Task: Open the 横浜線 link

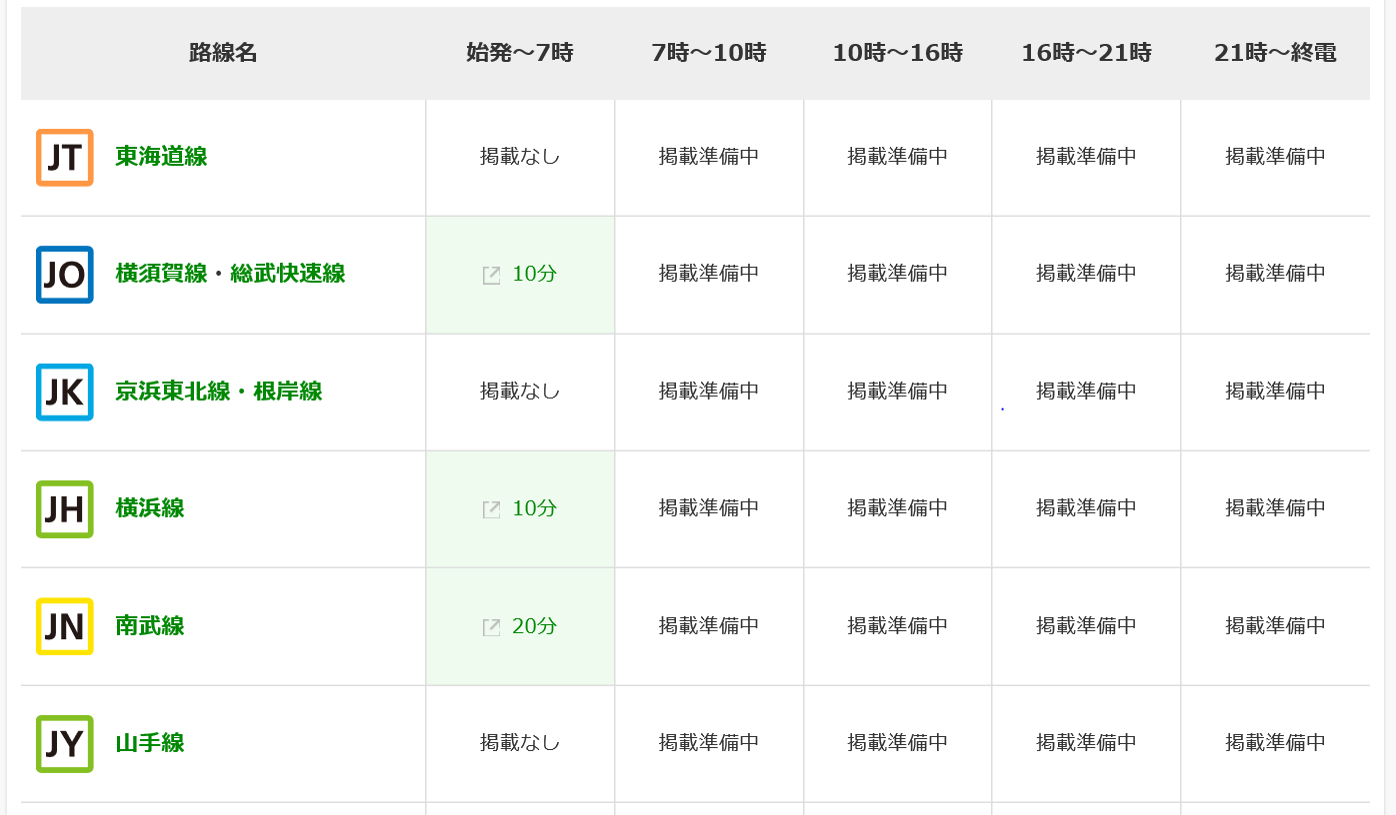Action: [150, 508]
